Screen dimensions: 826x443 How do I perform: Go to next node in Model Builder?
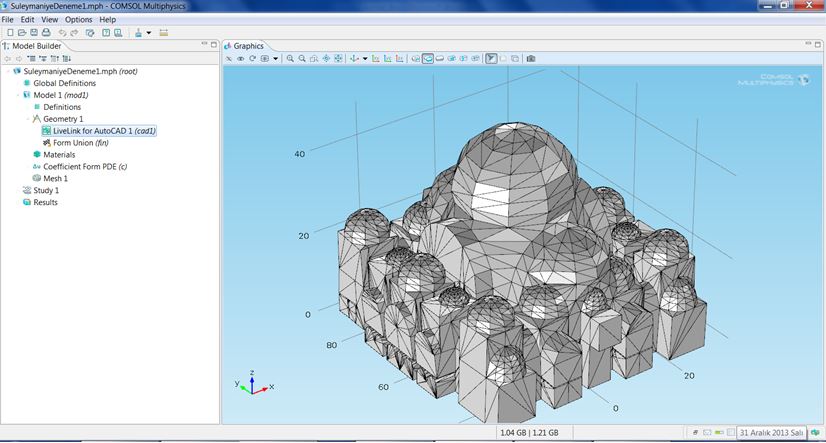point(19,58)
